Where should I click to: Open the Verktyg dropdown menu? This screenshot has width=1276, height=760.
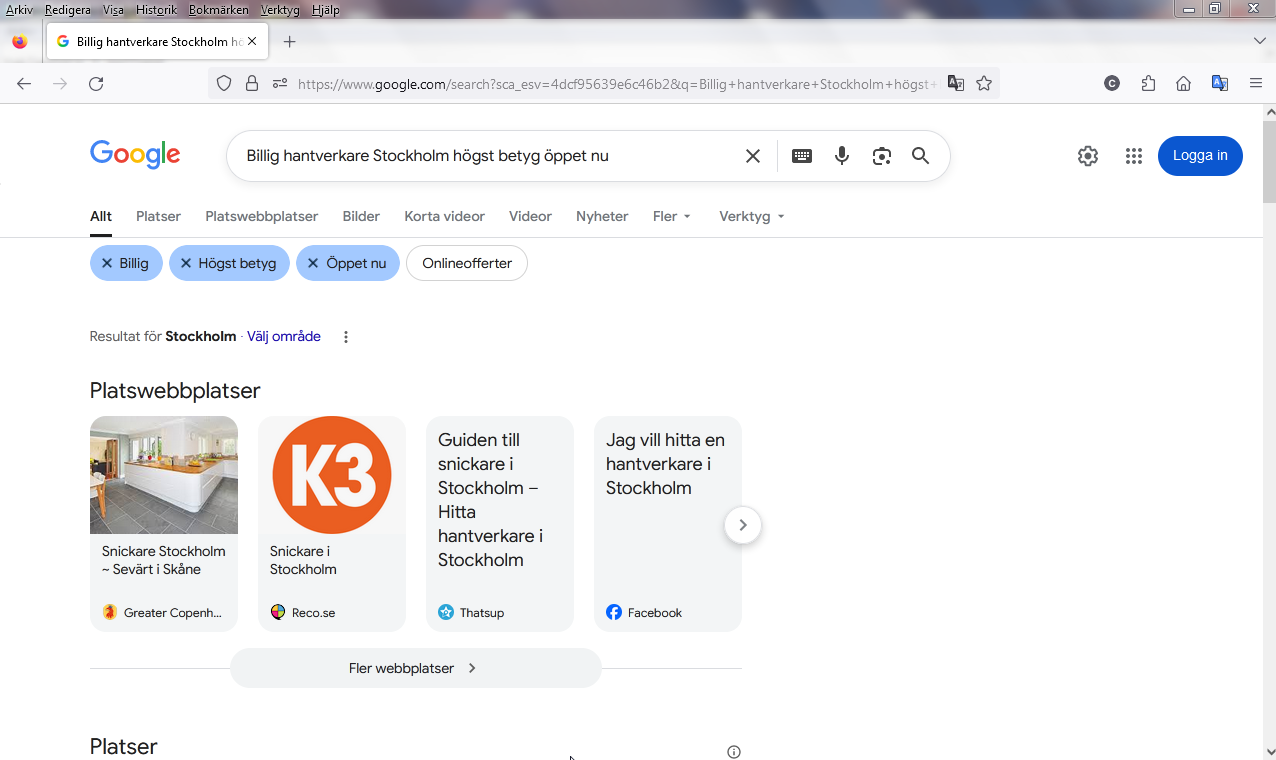(751, 216)
